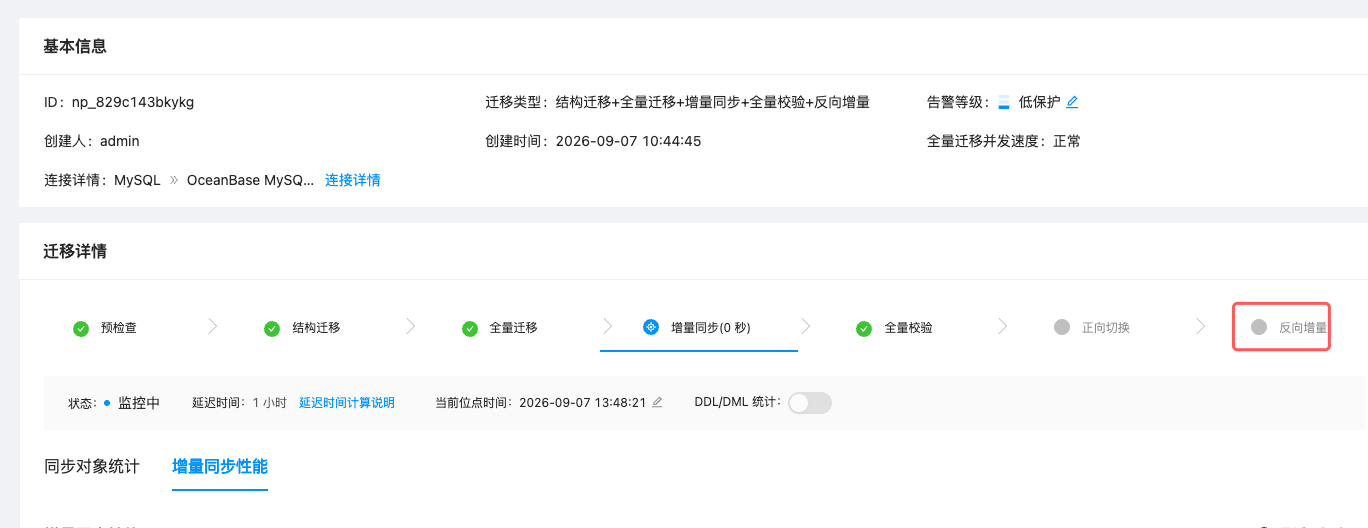
Task: Toggle the DDL/DML 统计 switch
Action: click(810, 403)
